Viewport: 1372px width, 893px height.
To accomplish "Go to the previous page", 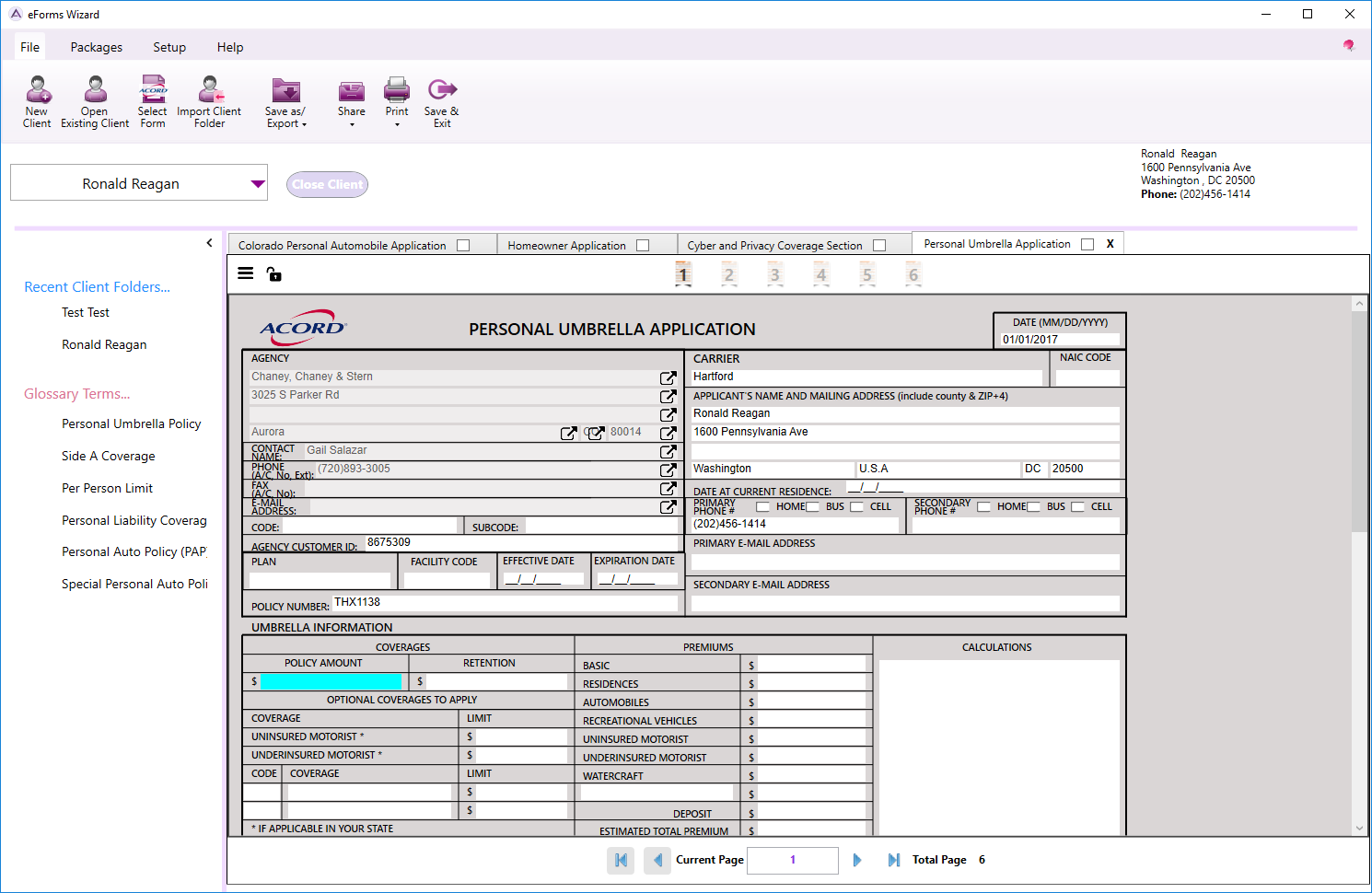I will click(657, 860).
